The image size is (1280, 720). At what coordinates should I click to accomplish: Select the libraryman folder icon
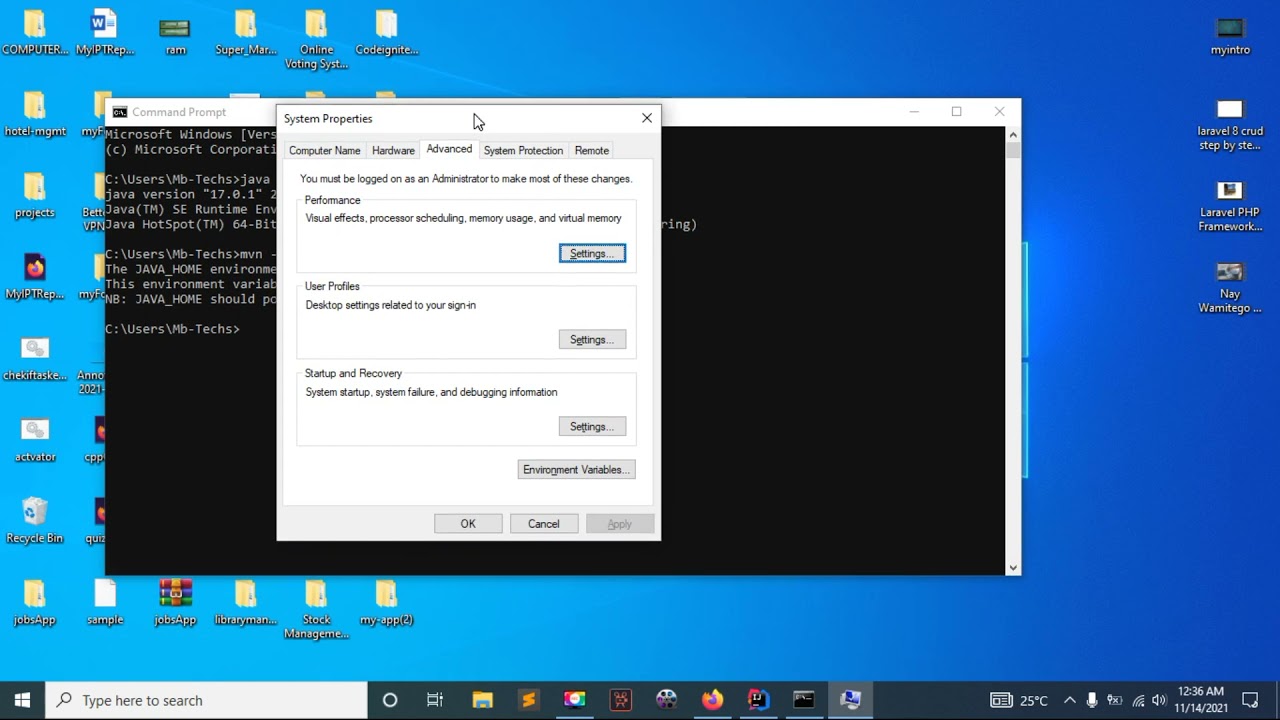(x=246, y=603)
